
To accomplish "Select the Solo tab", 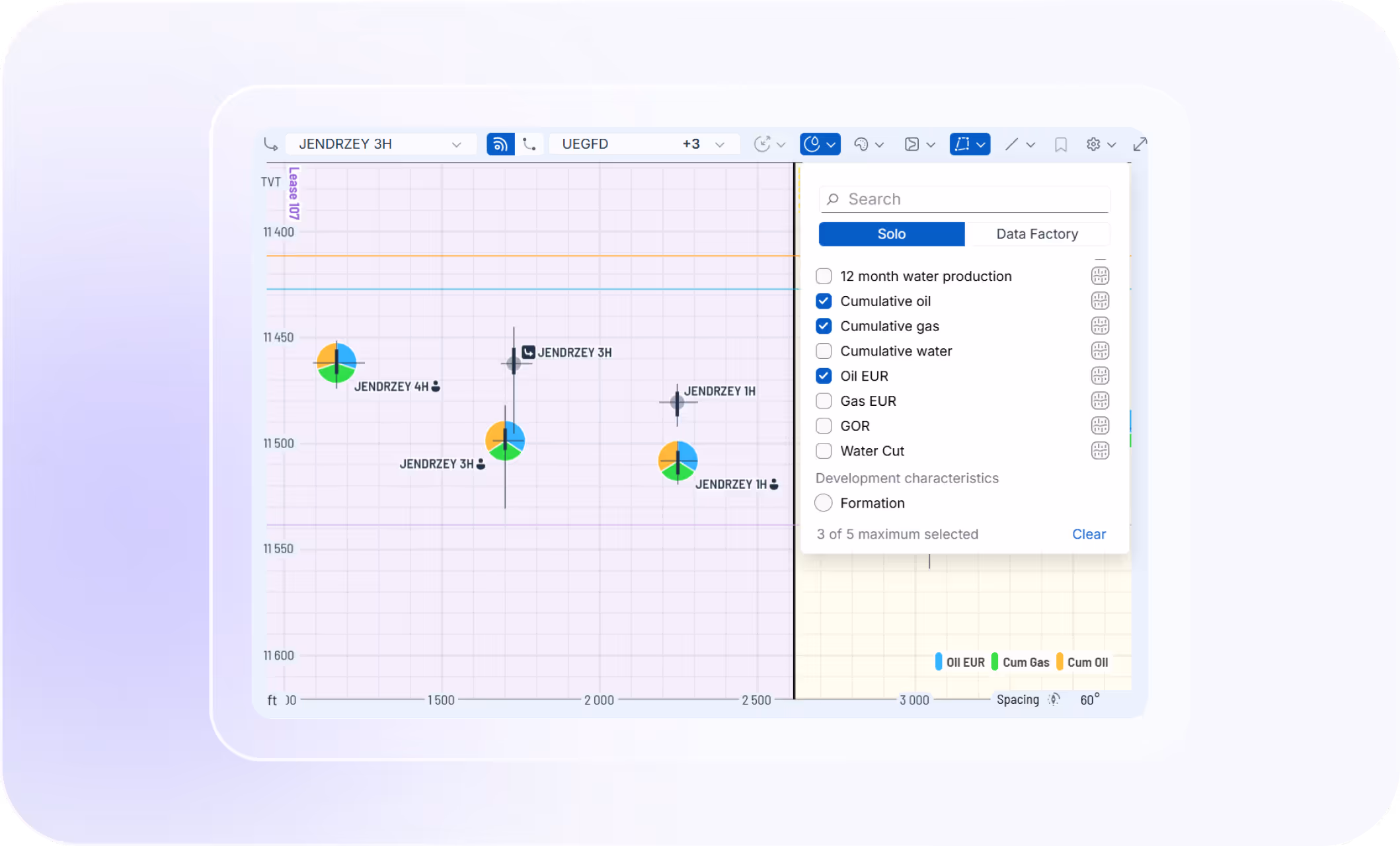I will (x=891, y=234).
